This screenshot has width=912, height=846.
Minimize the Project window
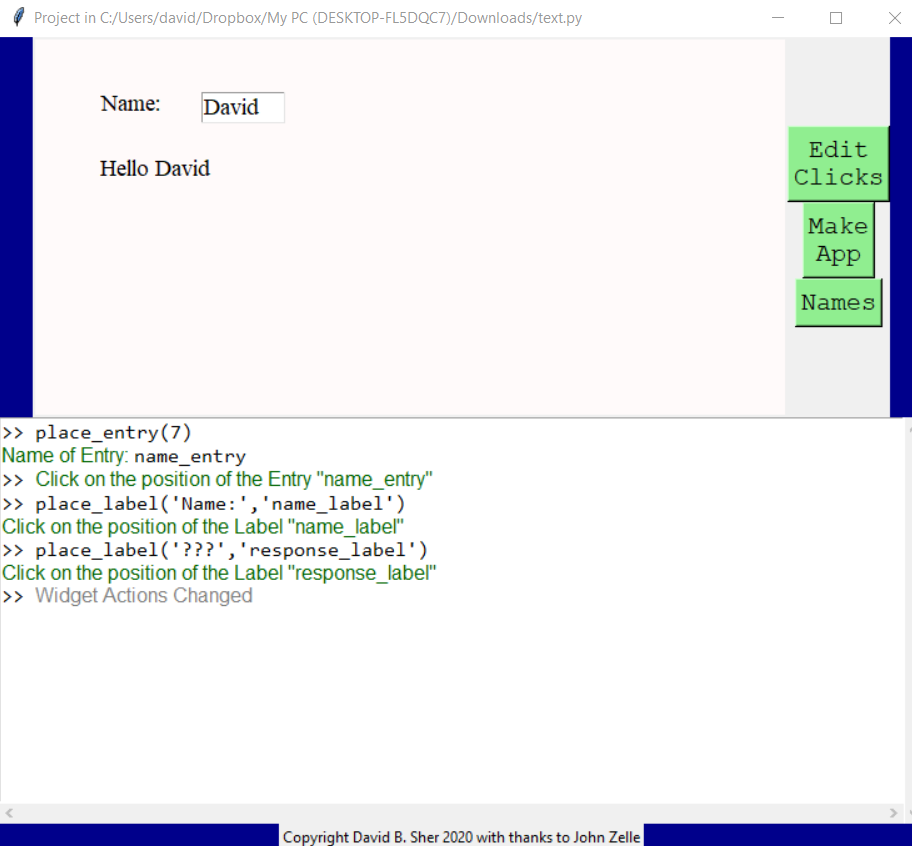tap(778, 18)
